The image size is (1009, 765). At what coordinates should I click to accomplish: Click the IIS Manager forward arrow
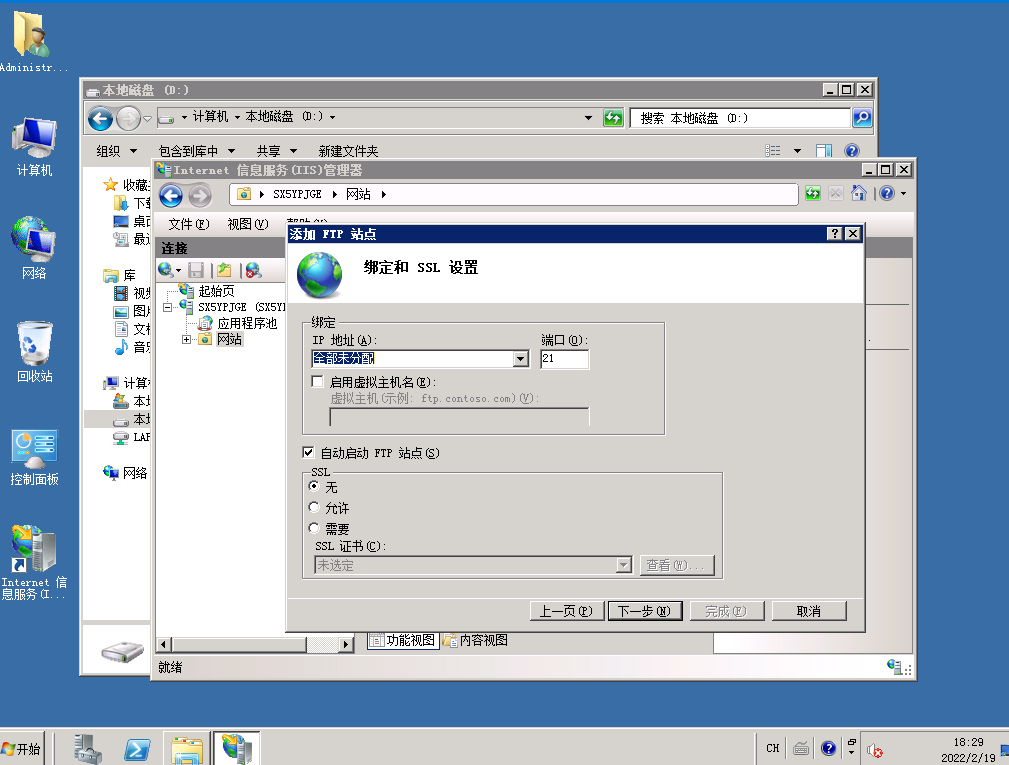click(200, 195)
